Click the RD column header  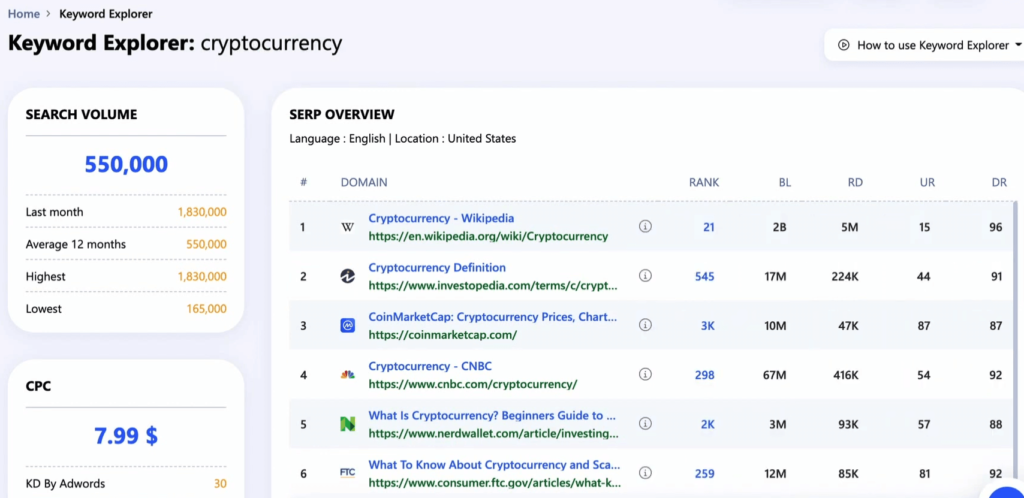tap(855, 182)
